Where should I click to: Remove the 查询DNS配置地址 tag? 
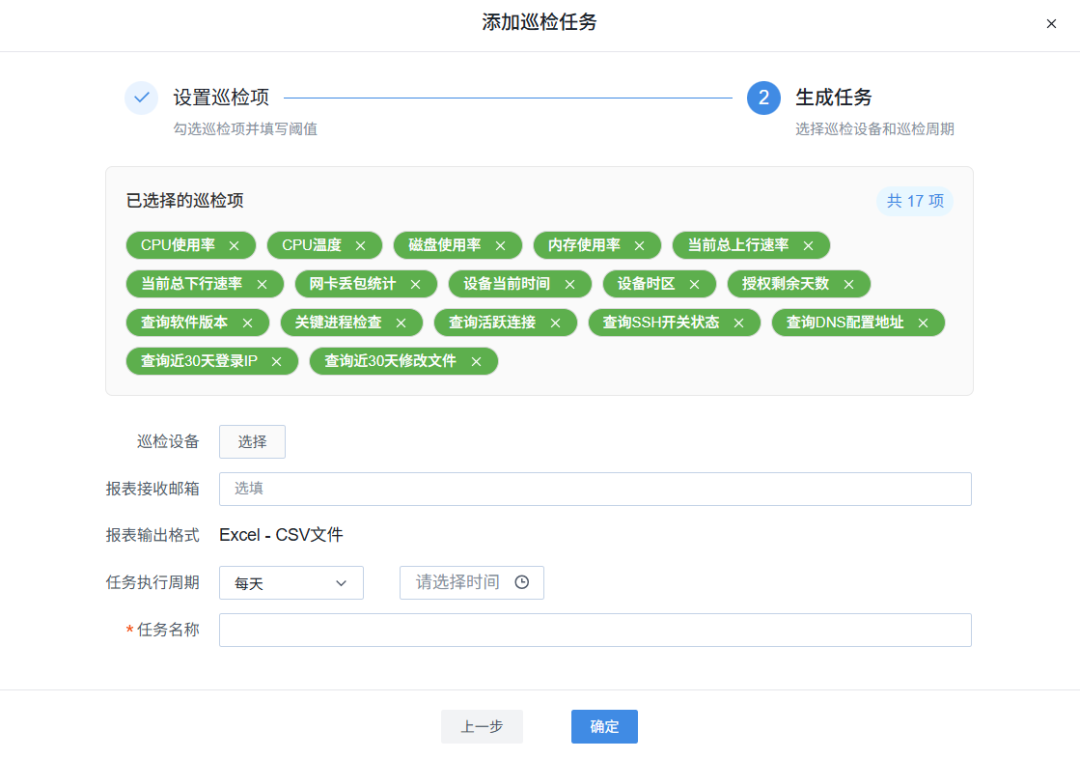coord(923,322)
